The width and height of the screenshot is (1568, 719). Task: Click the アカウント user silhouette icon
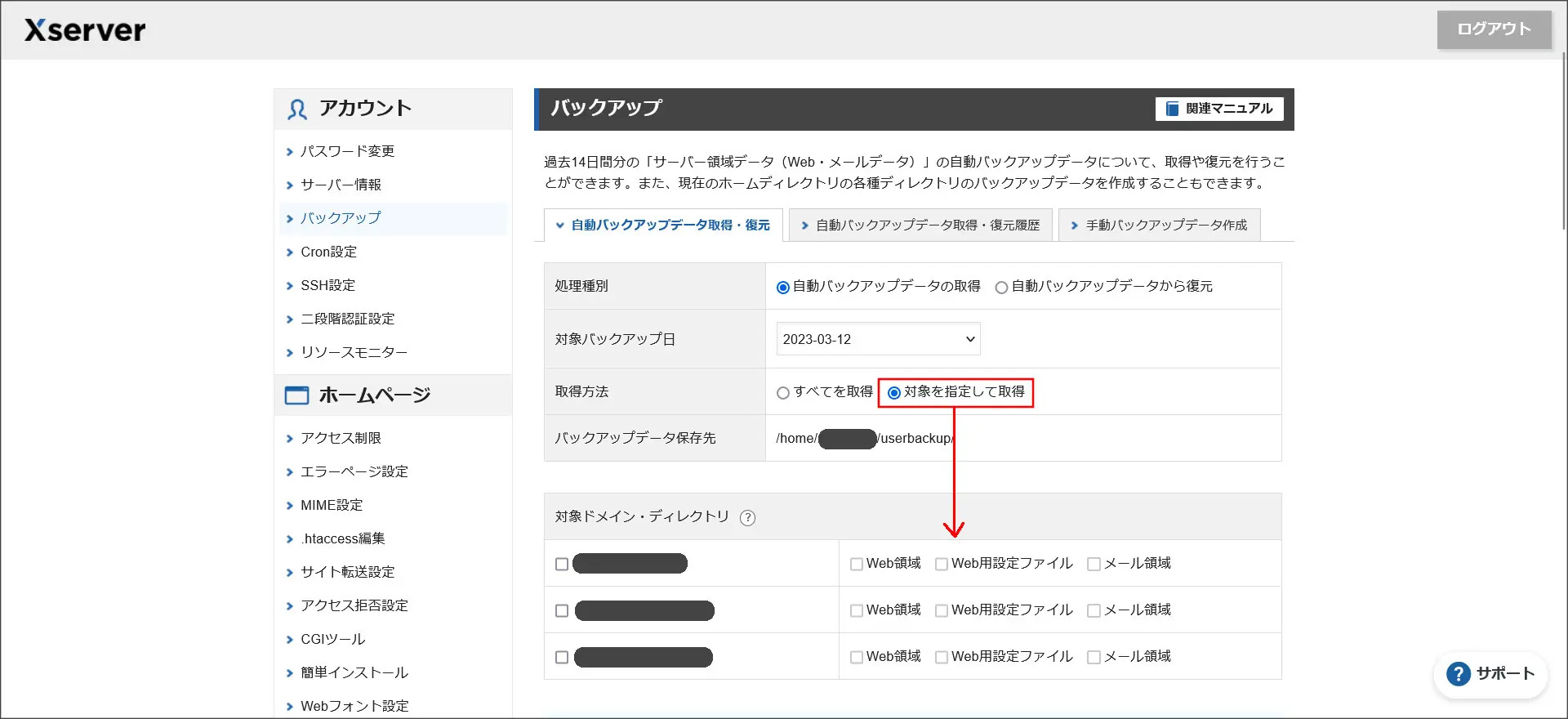pos(297,109)
